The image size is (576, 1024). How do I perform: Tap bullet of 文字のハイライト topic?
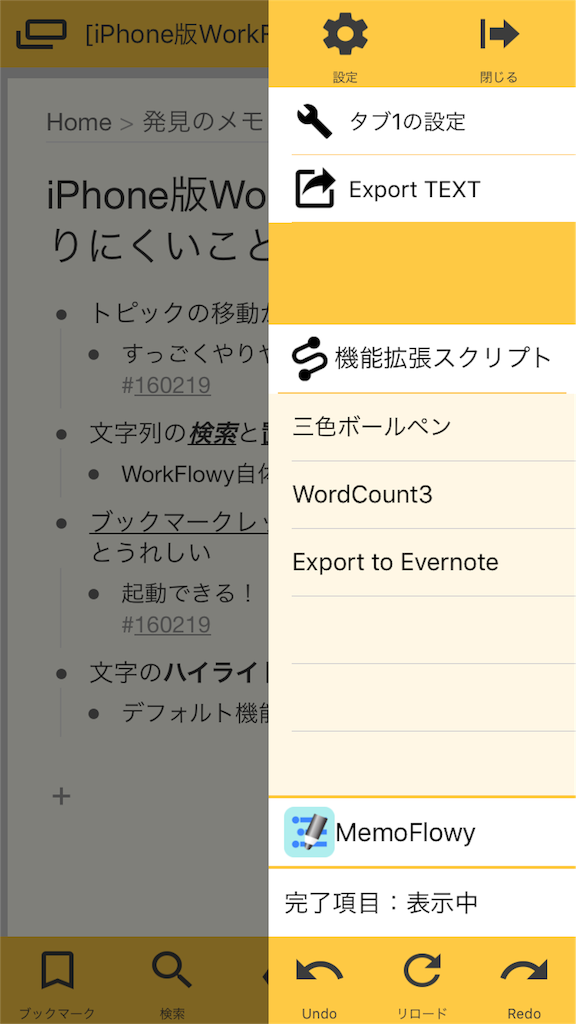click(62, 673)
